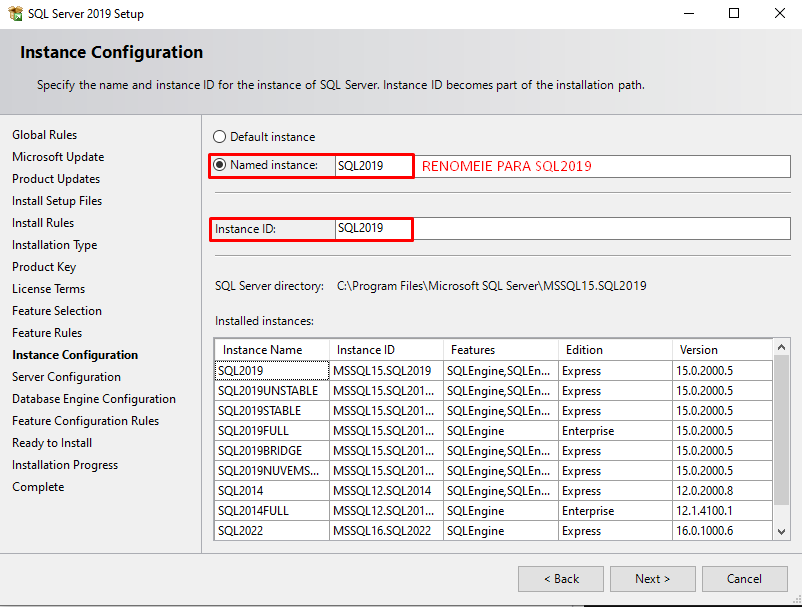Click Enterprise edition cell of SQL2014FULL
Screen dimensions: 802x607
pos(615,510)
